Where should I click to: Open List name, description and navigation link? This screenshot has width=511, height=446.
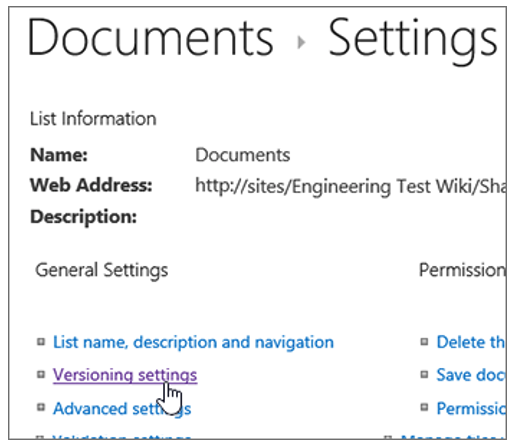[193, 342]
